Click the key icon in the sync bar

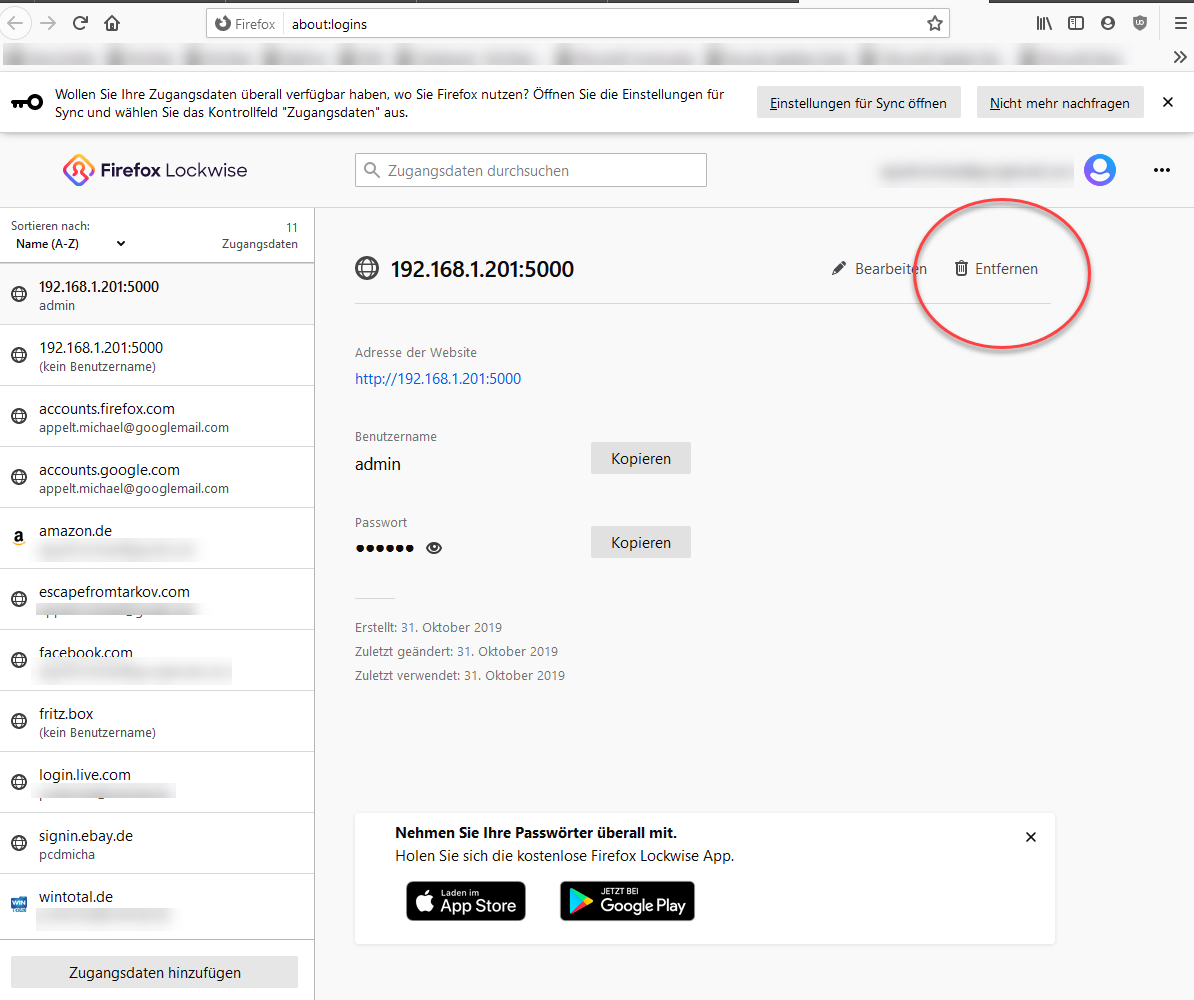click(x=27, y=102)
